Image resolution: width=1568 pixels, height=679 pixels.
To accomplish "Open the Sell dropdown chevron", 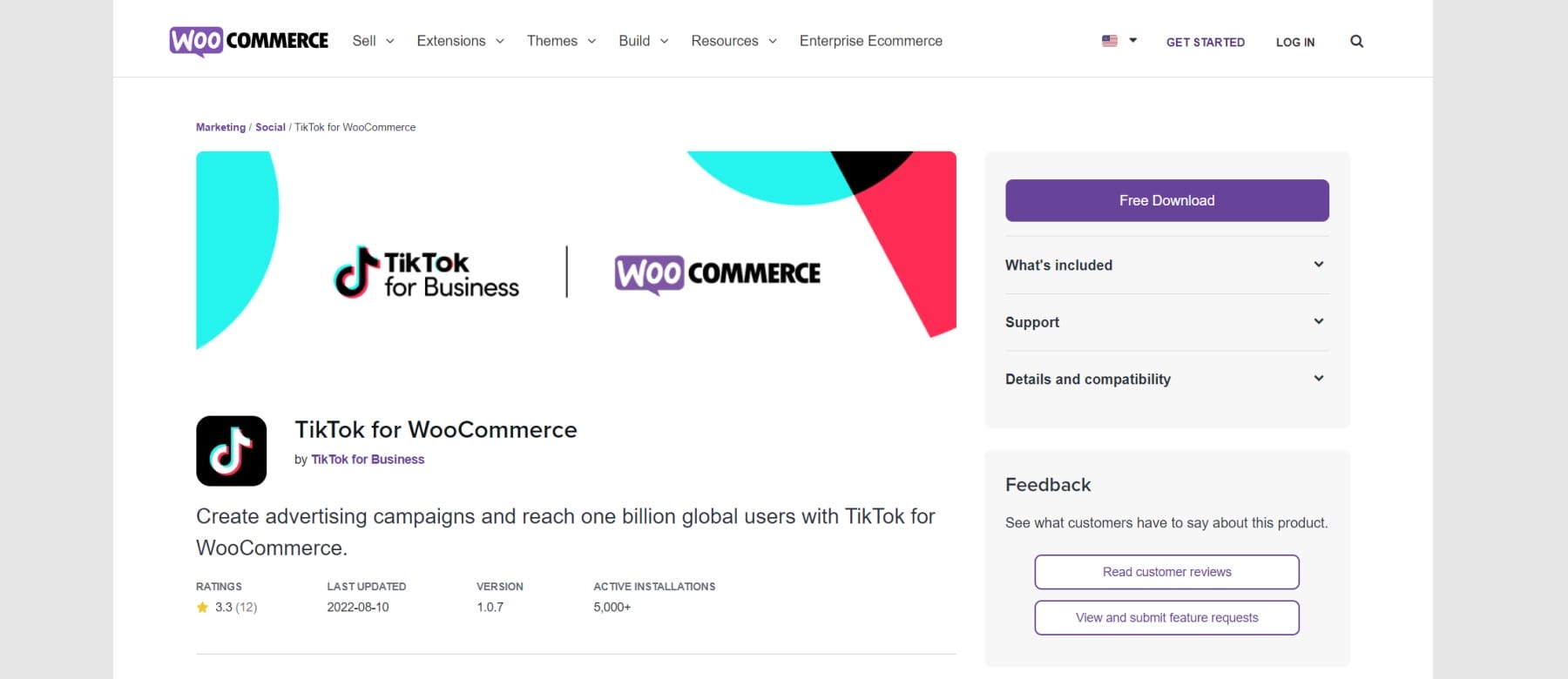I will [x=389, y=41].
